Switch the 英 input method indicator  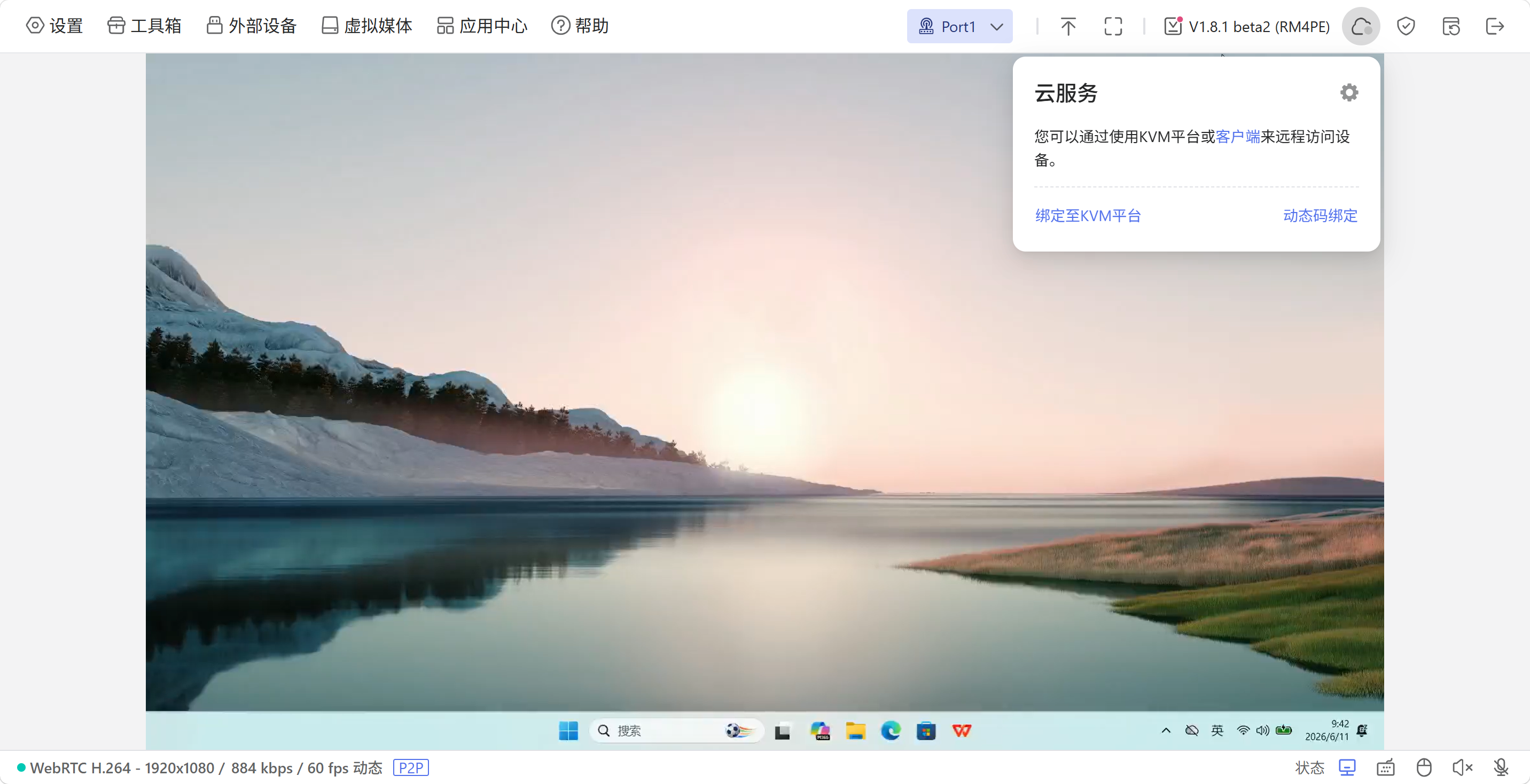[1217, 731]
